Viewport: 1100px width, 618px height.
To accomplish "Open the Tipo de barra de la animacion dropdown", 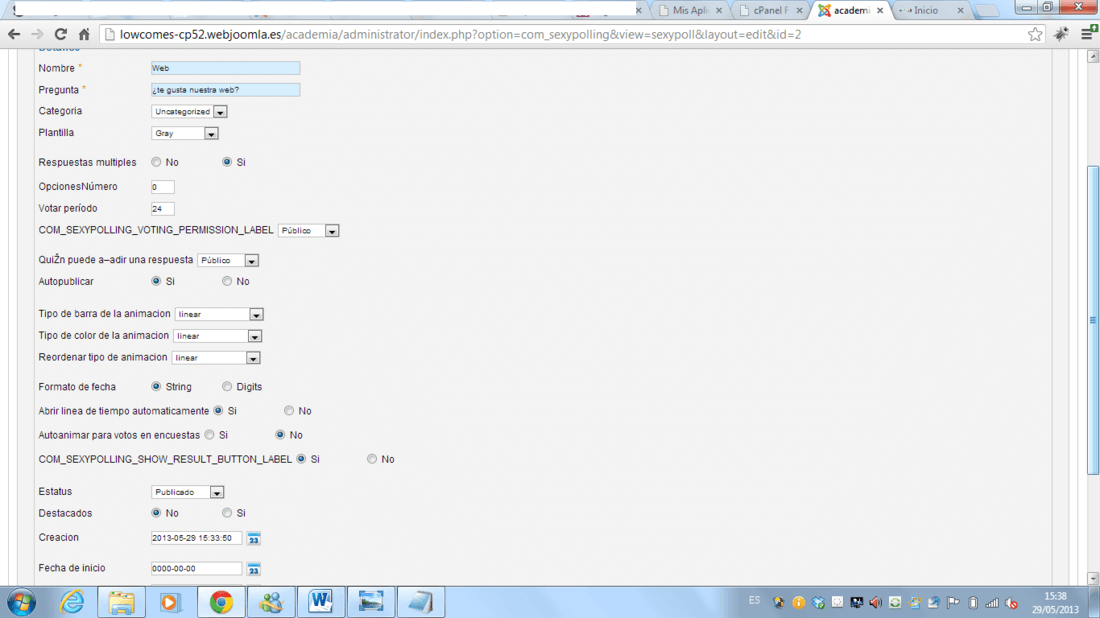I will pos(219,314).
